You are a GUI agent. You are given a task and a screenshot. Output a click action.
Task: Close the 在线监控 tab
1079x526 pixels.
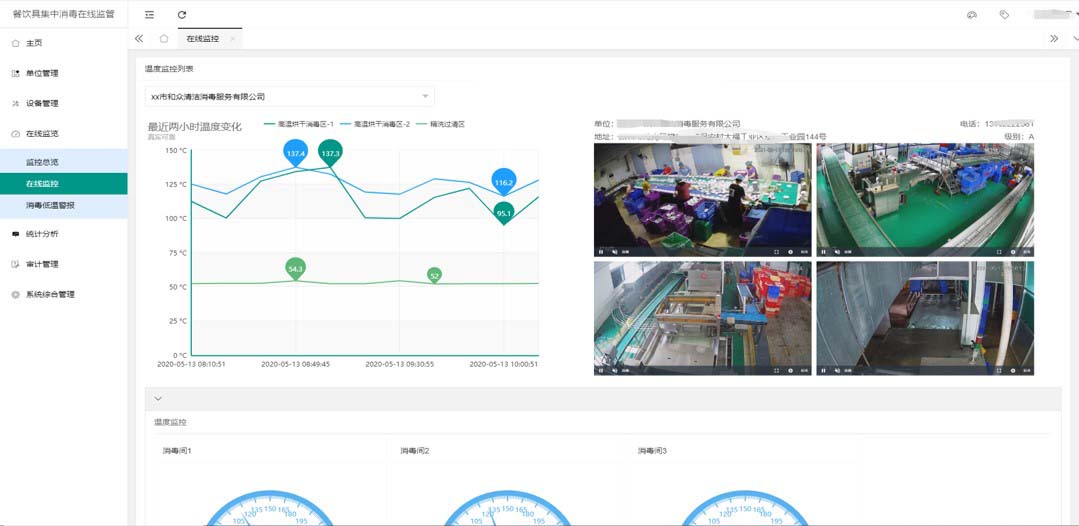(x=233, y=39)
